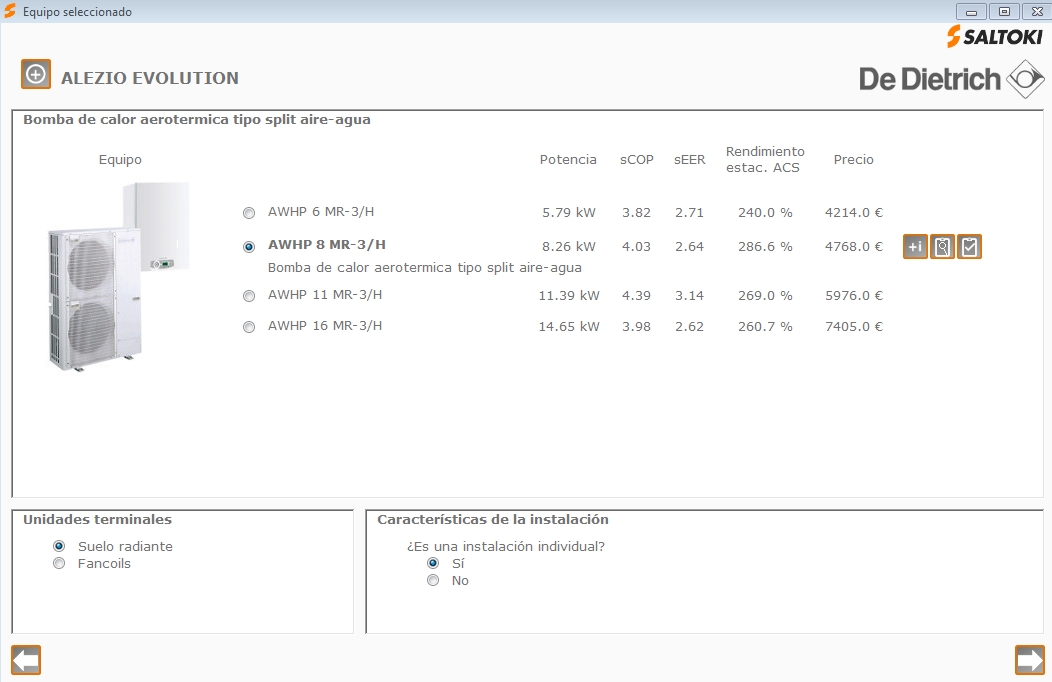The width and height of the screenshot is (1052, 682).
Task: Click the ACS efficiency 286.6 %
Action: (765, 247)
